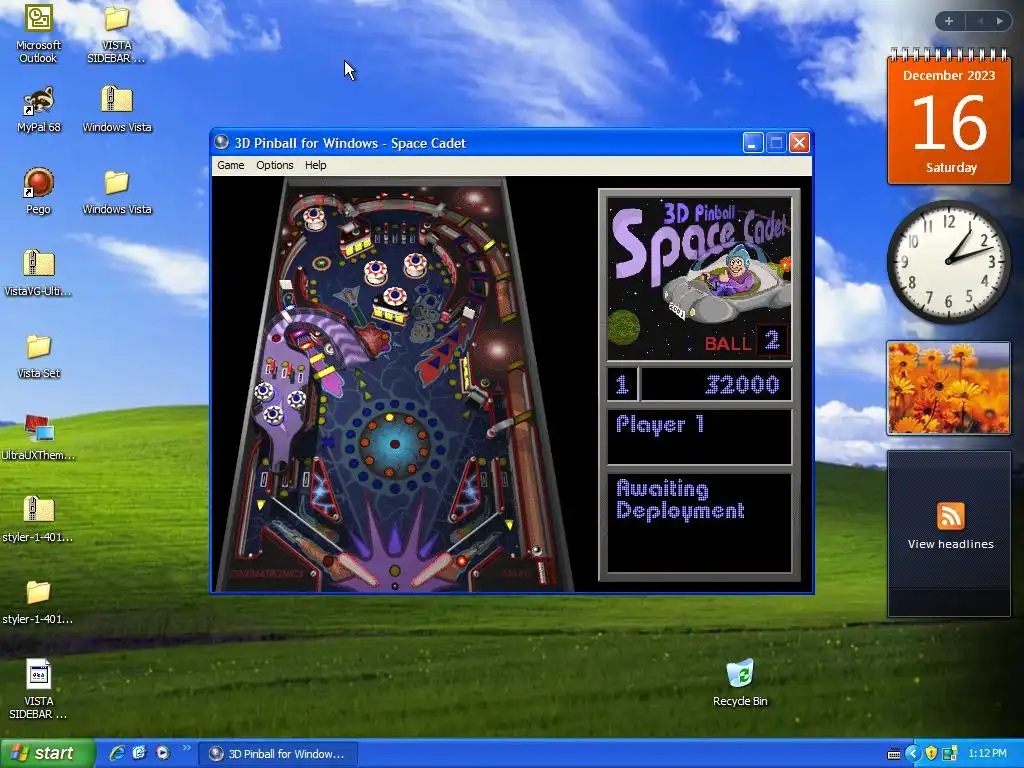Launch Internet Explorer from Quick Launch
The image size is (1024, 768).
click(117, 753)
